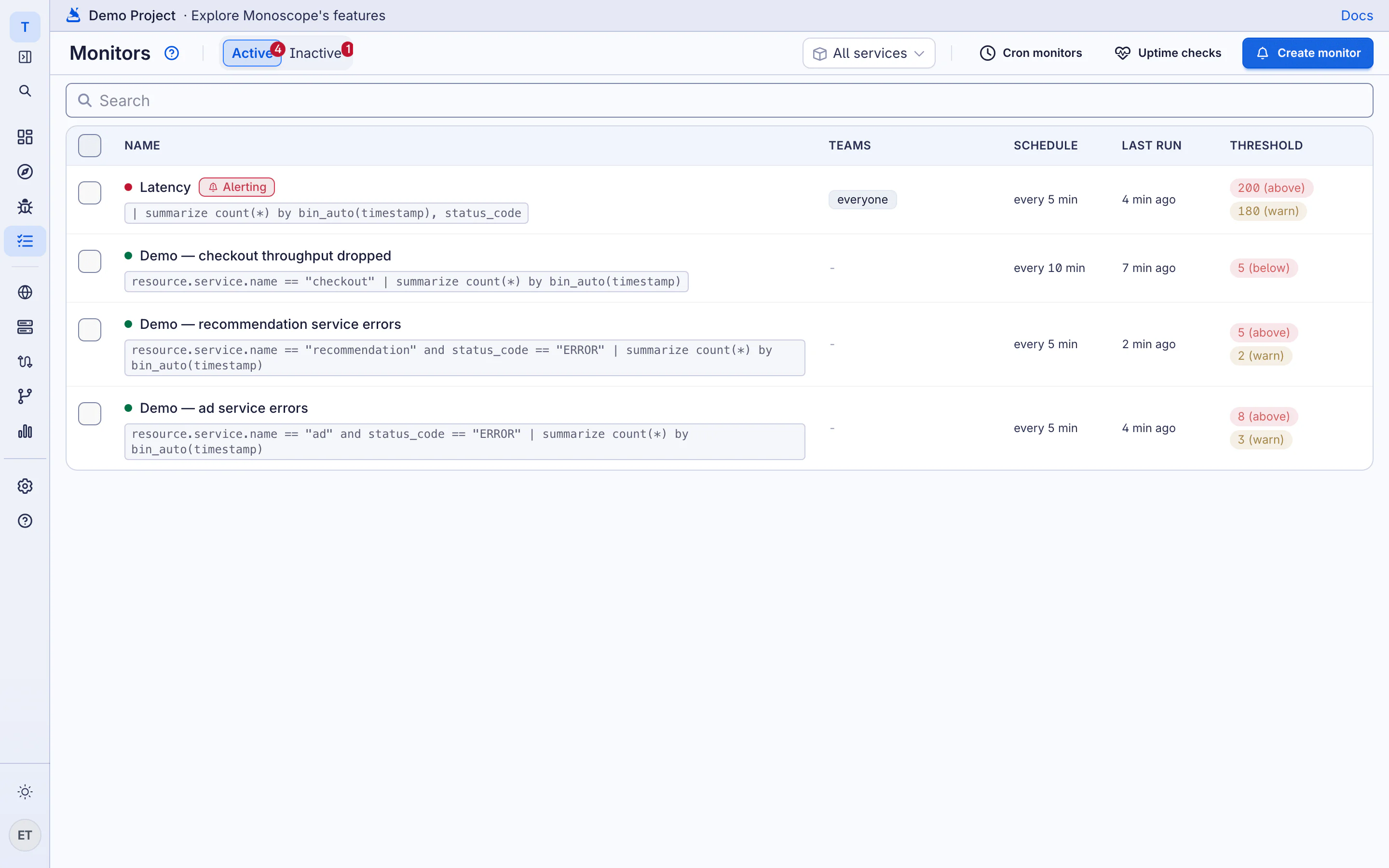Open the git branch icon in sidebar

click(x=25, y=396)
